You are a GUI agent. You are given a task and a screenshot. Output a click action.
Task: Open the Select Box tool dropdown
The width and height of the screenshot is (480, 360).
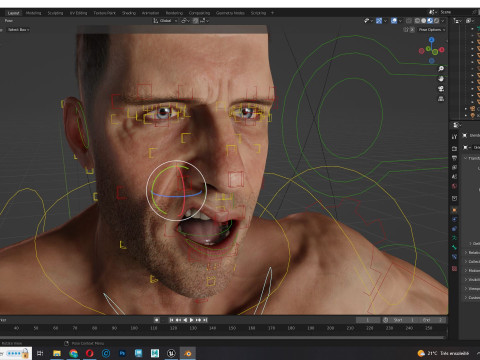tap(19, 30)
